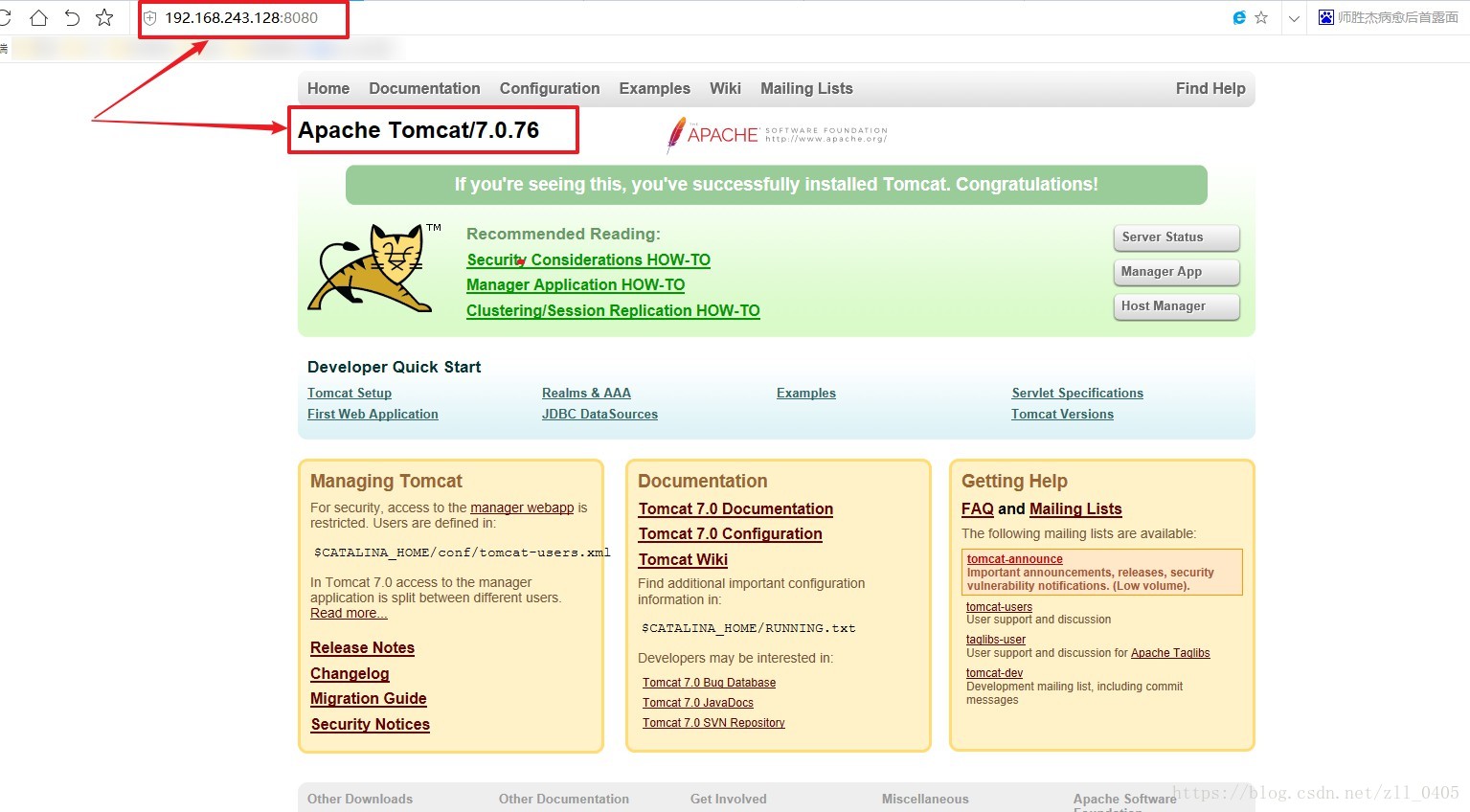Viewport: 1470px width, 812px height.
Task: Click the Get Involved footer heading
Action: 729,799
